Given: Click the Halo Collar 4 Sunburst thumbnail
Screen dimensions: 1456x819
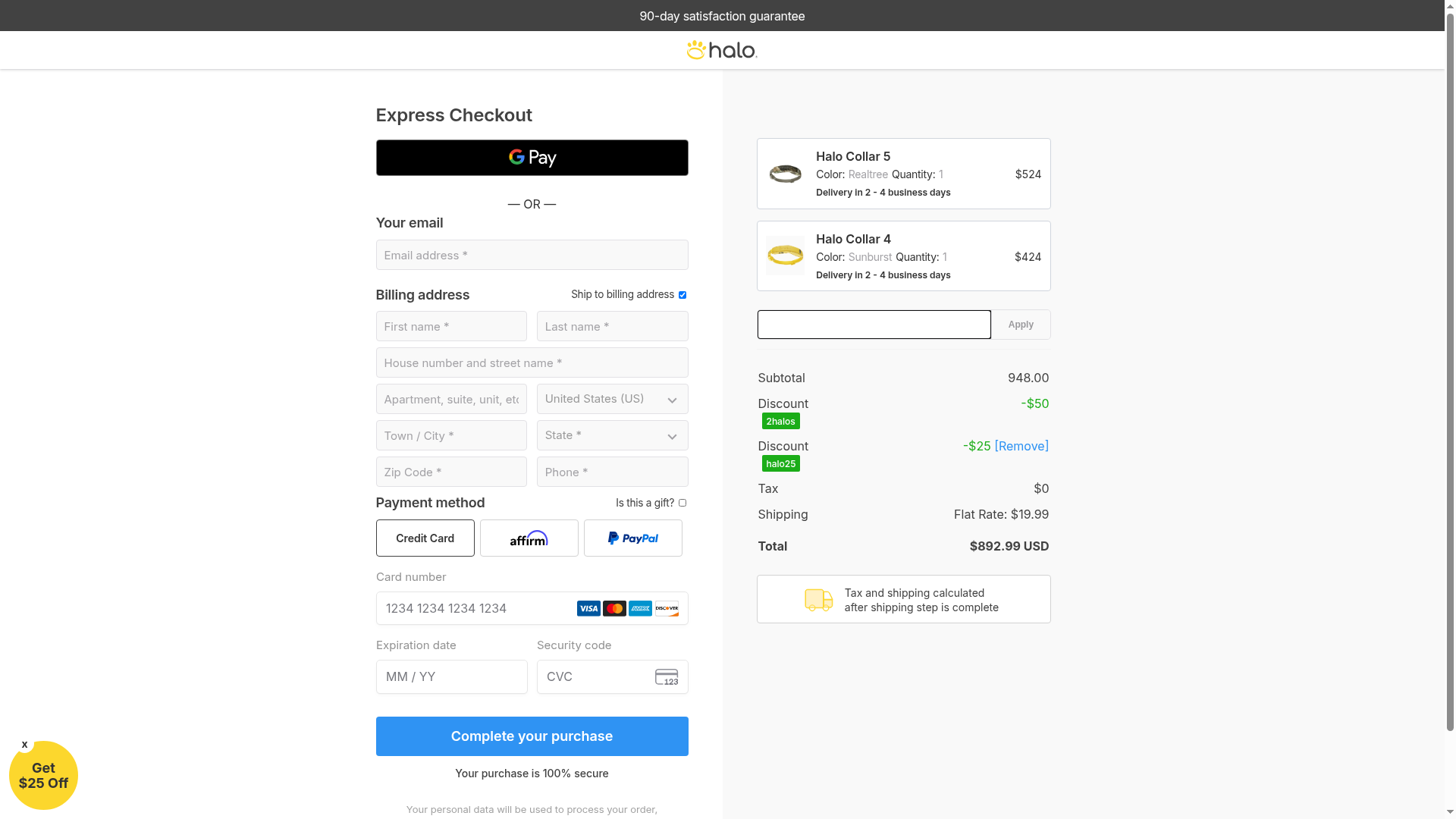Looking at the screenshot, I should tap(785, 256).
